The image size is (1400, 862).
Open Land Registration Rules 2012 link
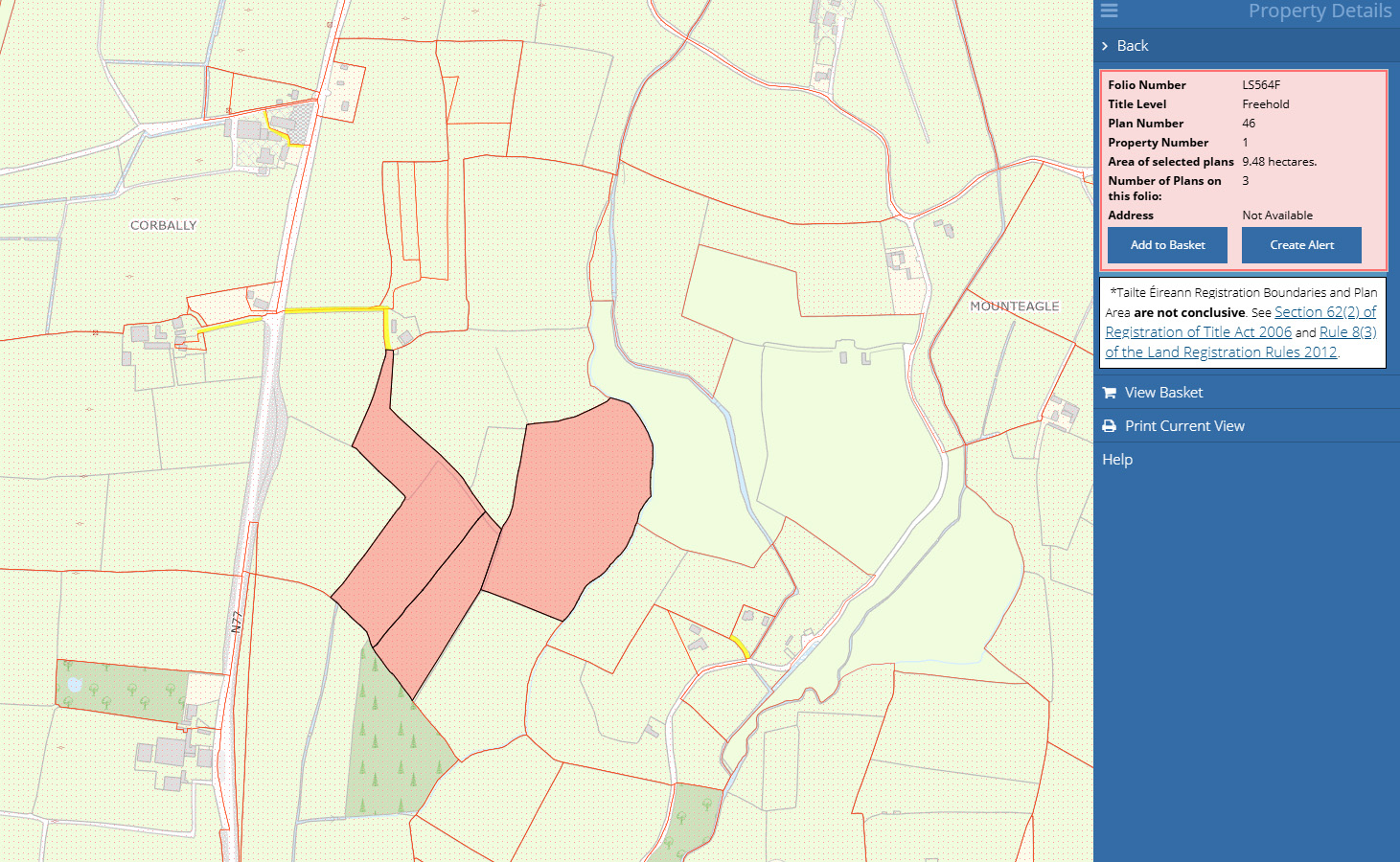1221,352
